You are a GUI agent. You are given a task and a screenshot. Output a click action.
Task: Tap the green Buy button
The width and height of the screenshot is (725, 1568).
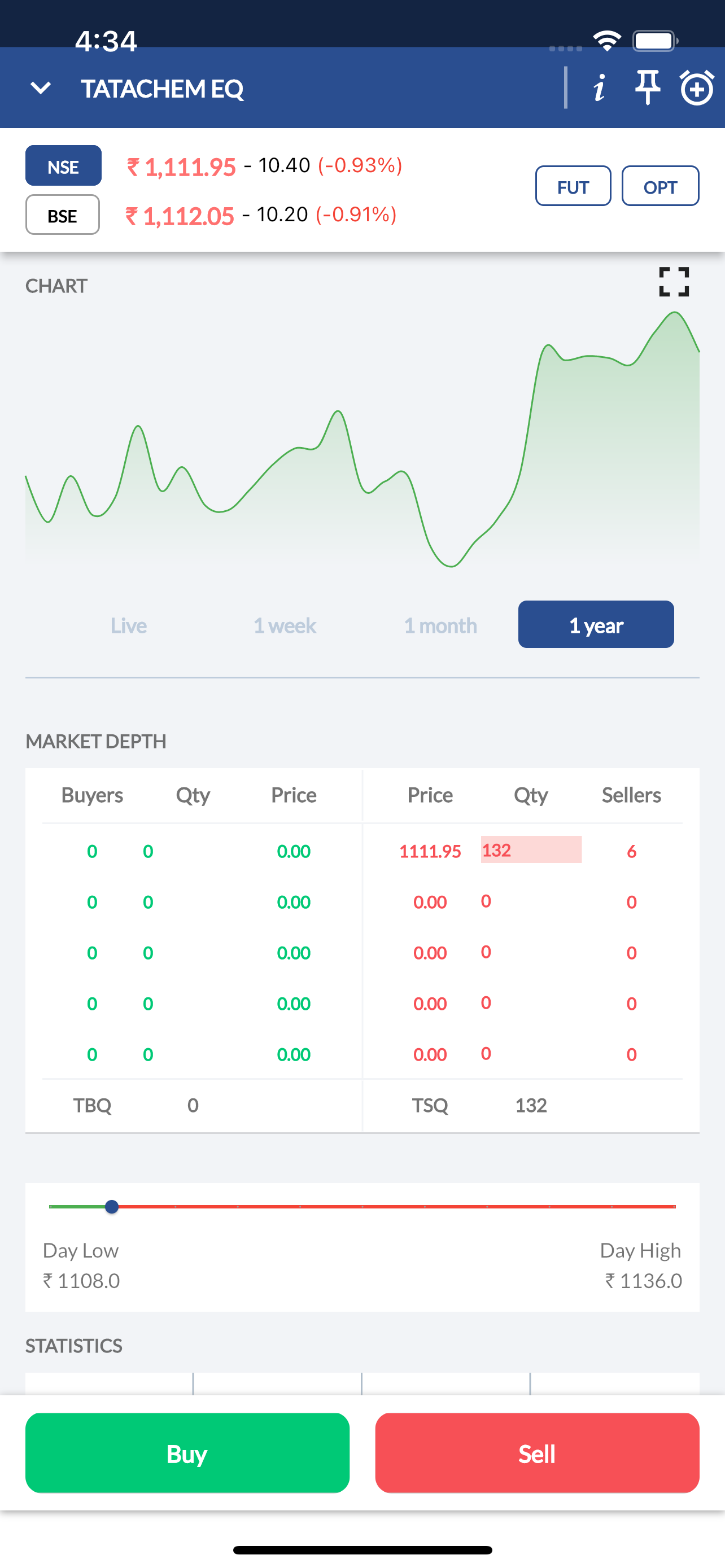pos(187,1453)
